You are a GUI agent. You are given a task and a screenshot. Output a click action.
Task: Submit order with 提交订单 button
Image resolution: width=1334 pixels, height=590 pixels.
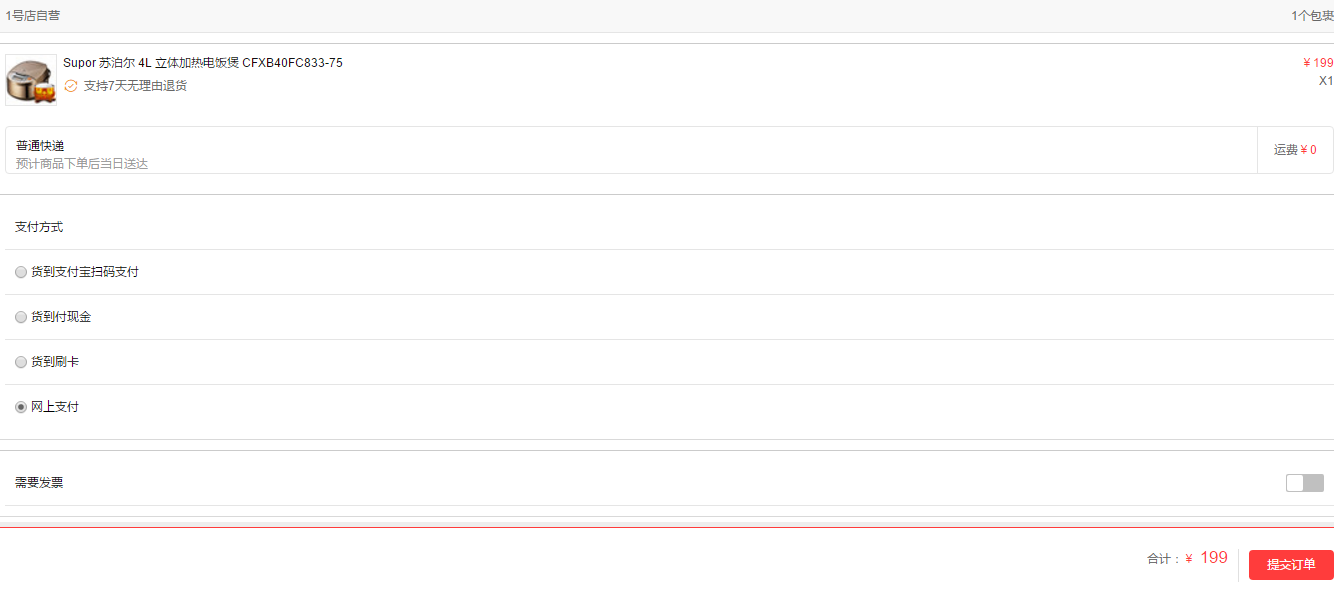pyautogui.click(x=1291, y=565)
